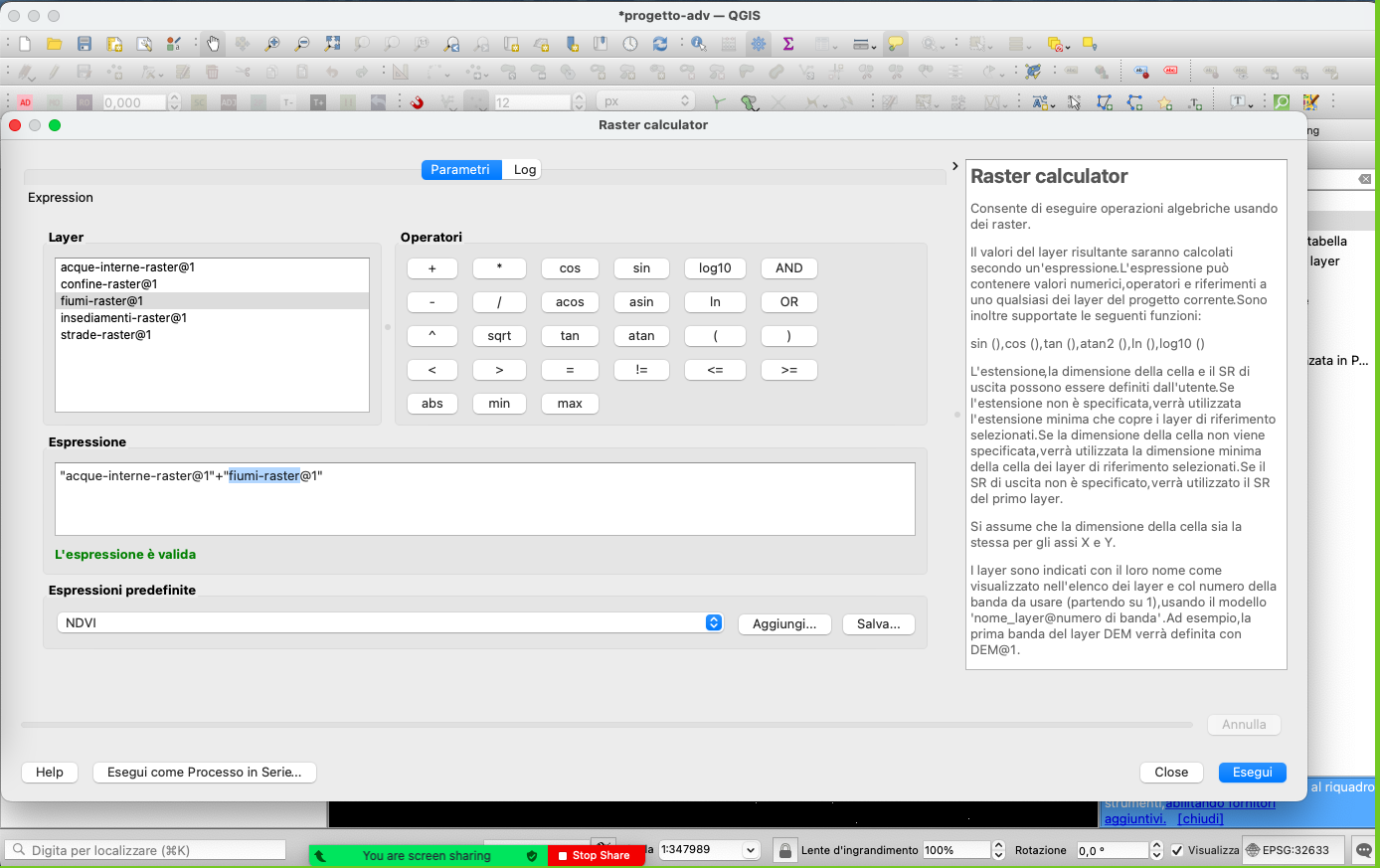Open the px units dropdown
The image size is (1380, 868).
(684, 101)
